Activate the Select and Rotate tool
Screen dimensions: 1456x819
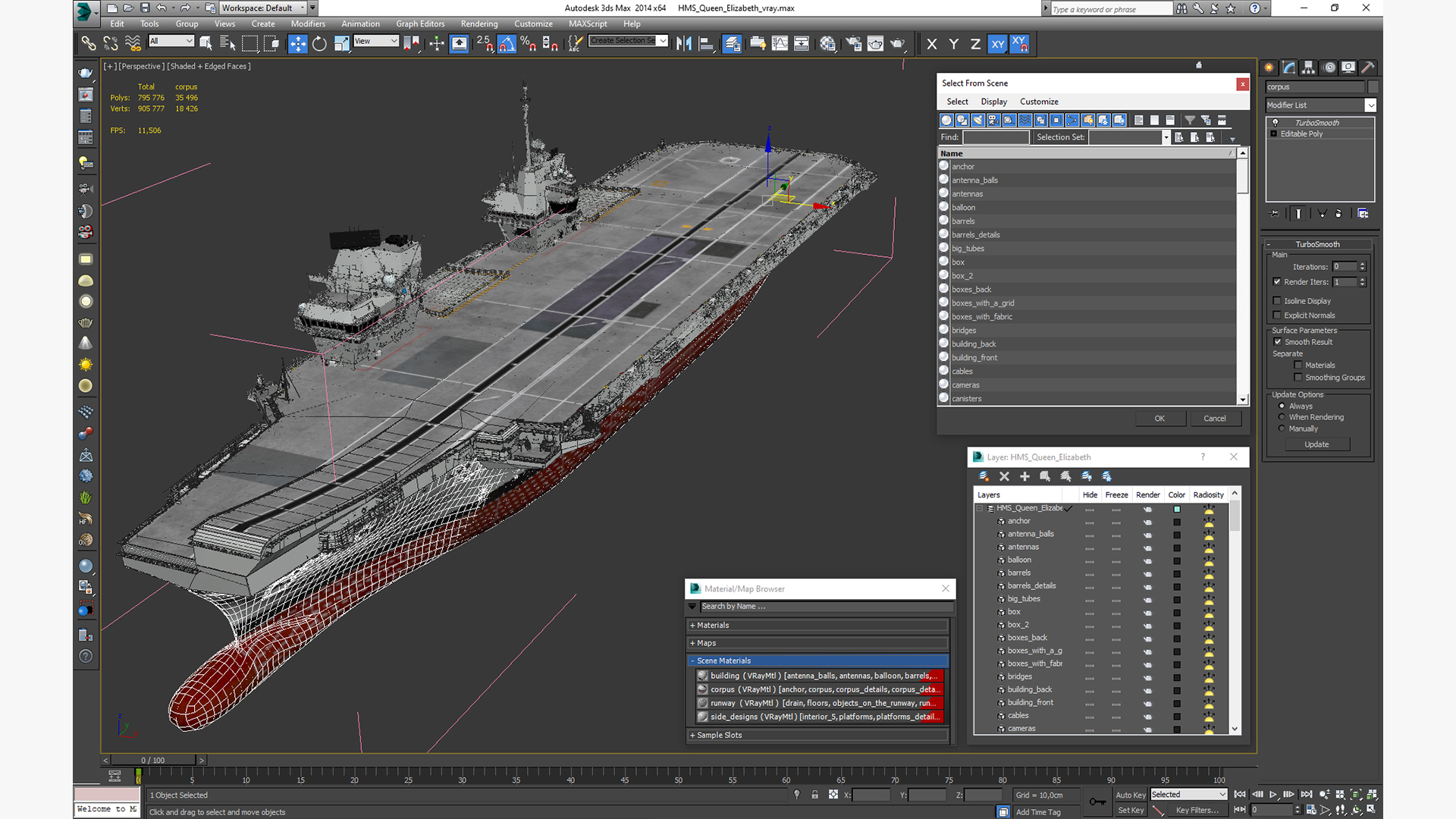[x=320, y=44]
